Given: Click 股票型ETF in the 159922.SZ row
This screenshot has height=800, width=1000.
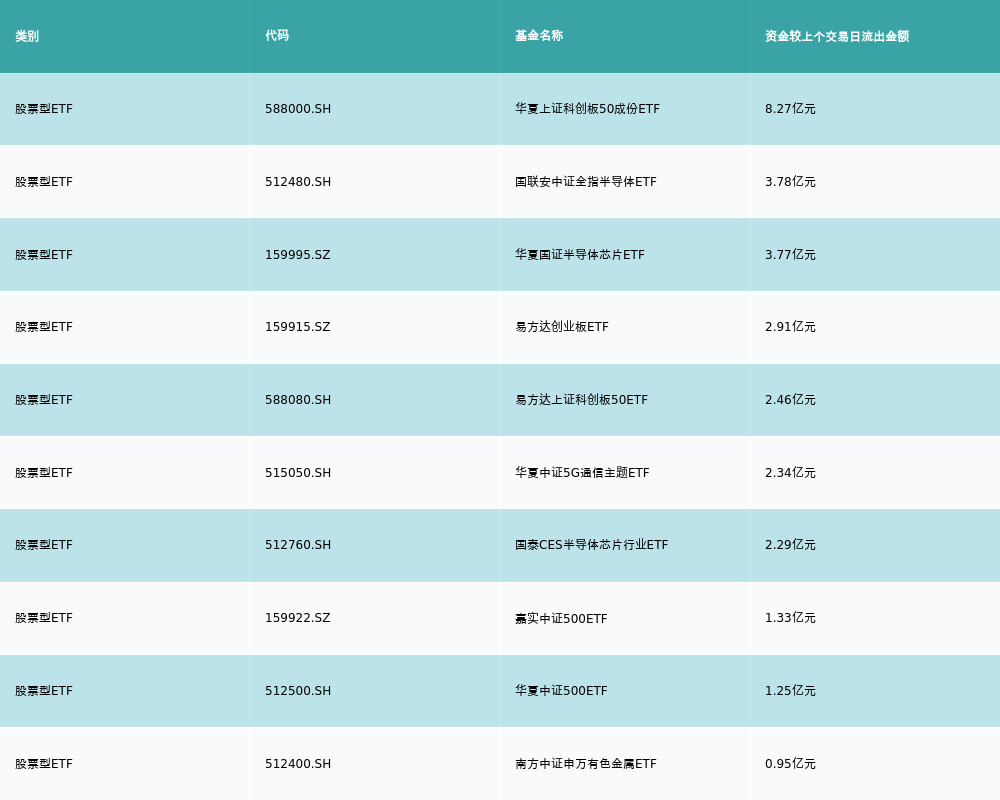Looking at the screenshot, I should 44,618.
